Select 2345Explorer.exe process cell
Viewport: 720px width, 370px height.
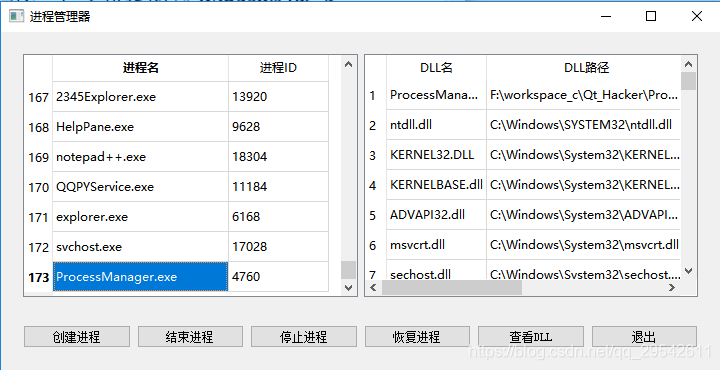pos(141,96)
